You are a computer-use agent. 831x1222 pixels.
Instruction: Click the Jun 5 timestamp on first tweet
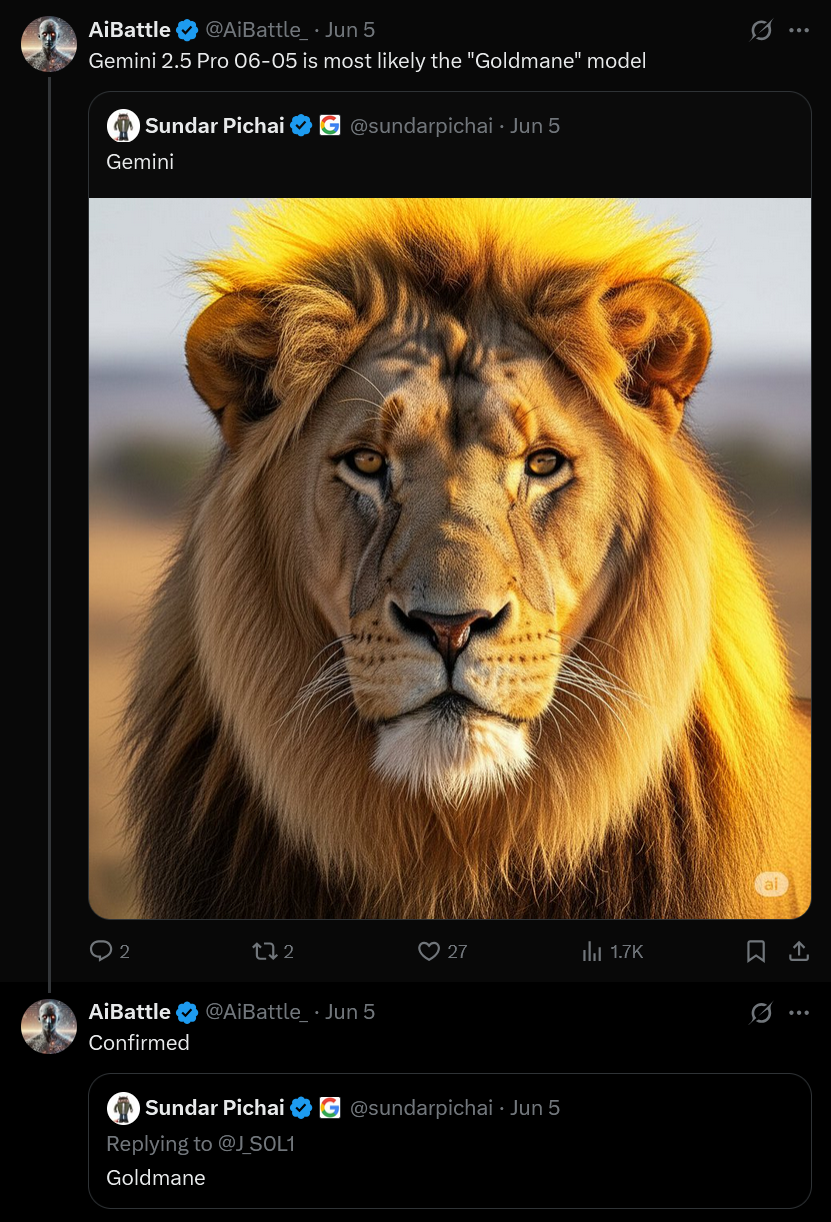pos(350,30)
